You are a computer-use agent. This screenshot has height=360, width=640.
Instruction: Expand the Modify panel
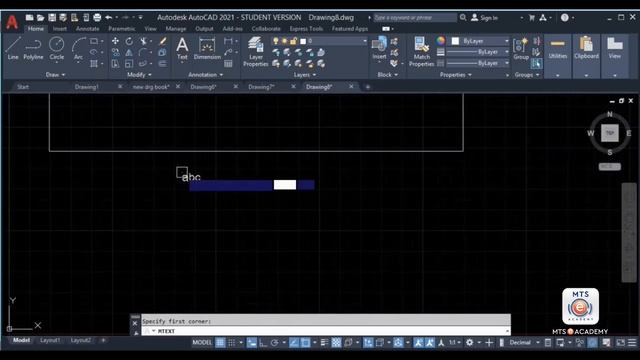(139, 75)
